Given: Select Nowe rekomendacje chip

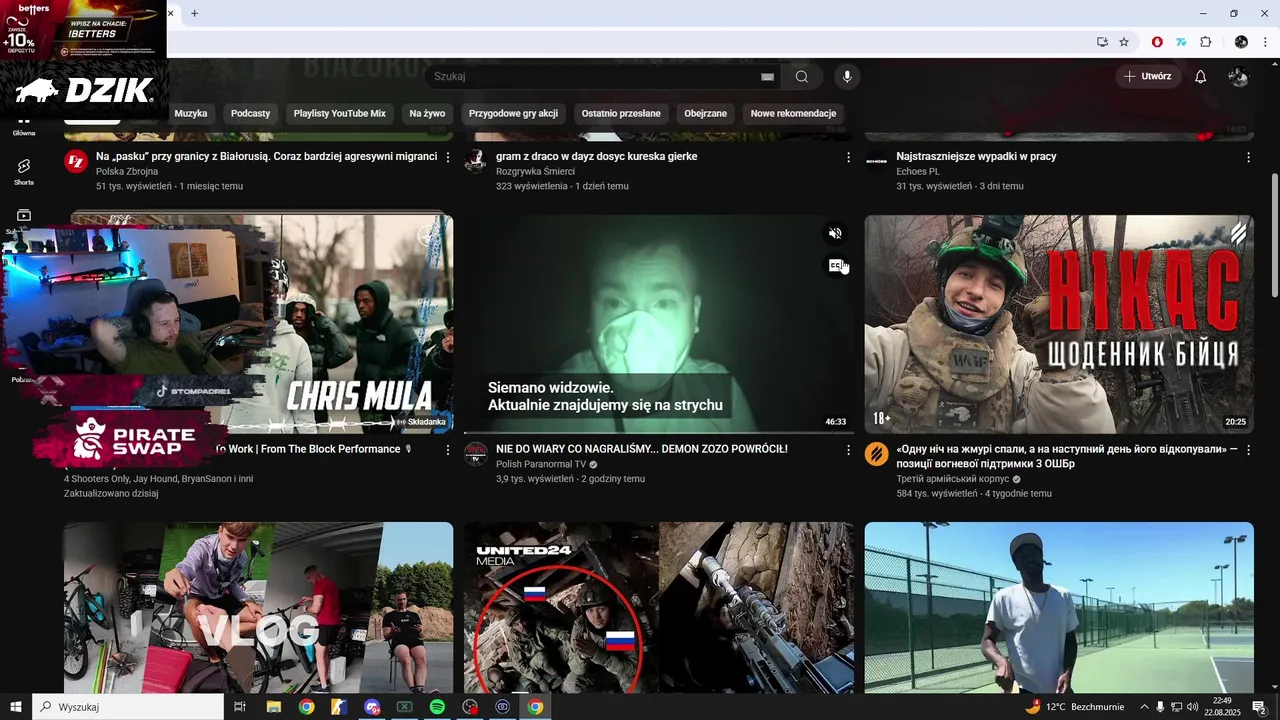Looking at the screenshot, I should coord(793,113).
